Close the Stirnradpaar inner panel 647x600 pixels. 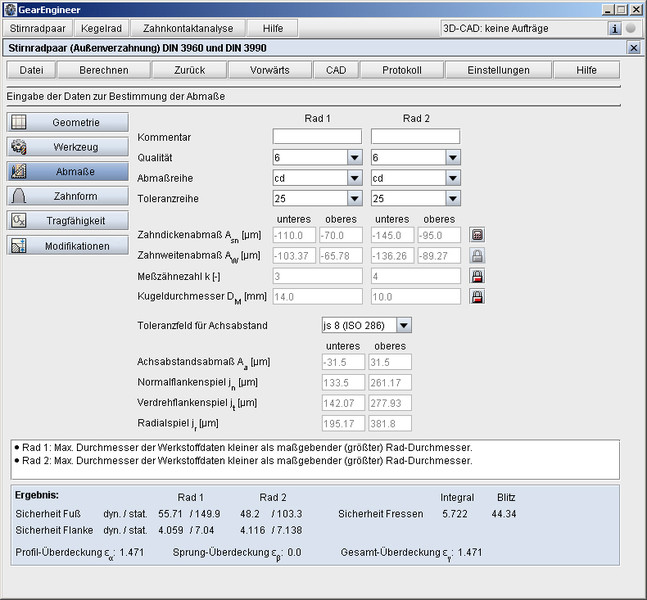coord(633,48)
